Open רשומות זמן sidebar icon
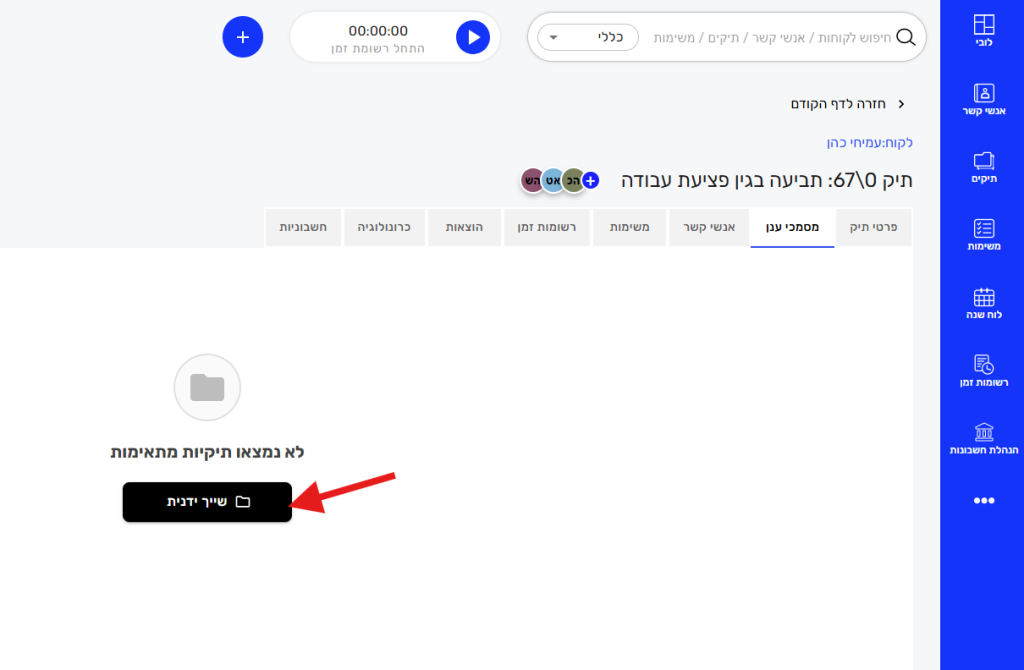Screen dimensions: 1024x670 pyautogui.click(x=983, y=371)
